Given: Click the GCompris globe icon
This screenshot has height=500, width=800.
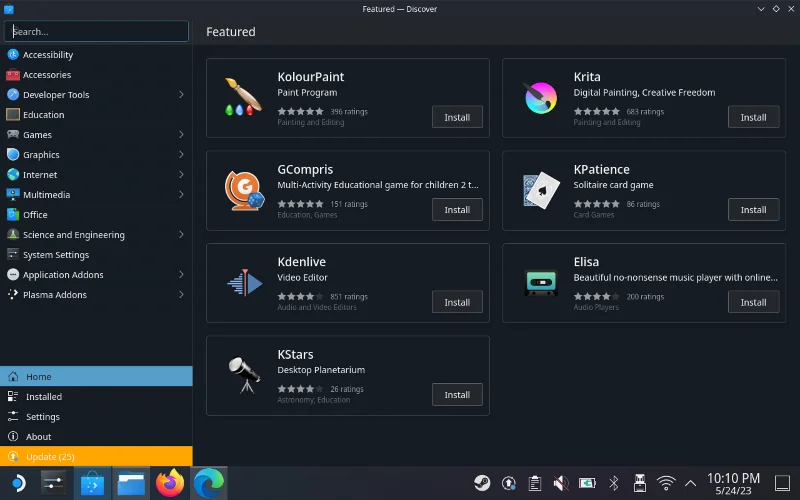Looking at the screenshot, I should [244, 190].
